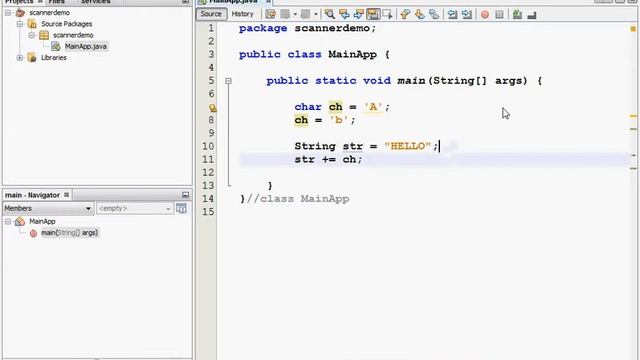Screen dimensions: 640x360
Task: Select MainApp class in Navigator
Action: coord(42,221)
